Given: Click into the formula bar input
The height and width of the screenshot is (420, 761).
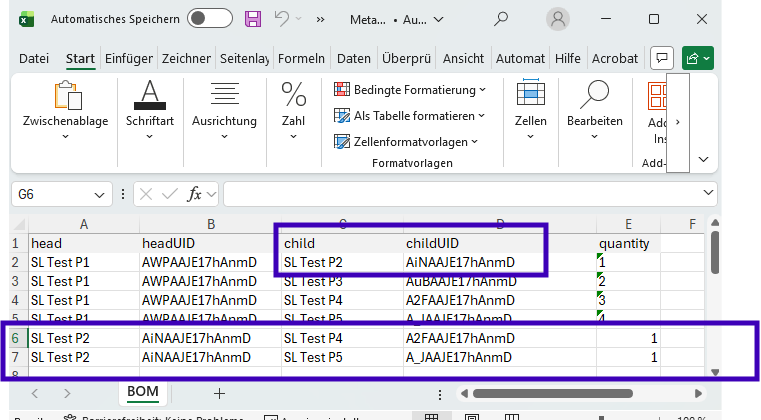Looking at the screenshot, I should pos(461,194).
